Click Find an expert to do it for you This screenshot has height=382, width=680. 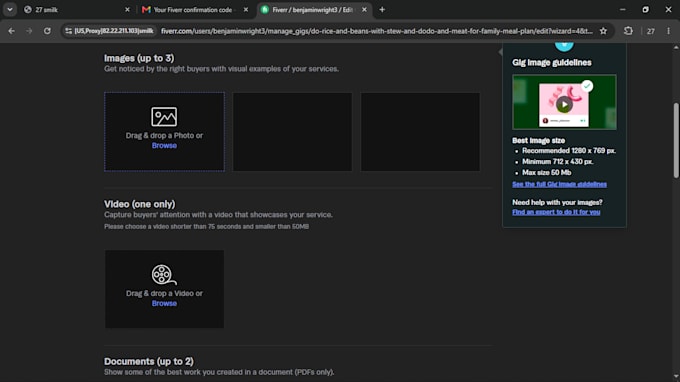click(556, 212)
